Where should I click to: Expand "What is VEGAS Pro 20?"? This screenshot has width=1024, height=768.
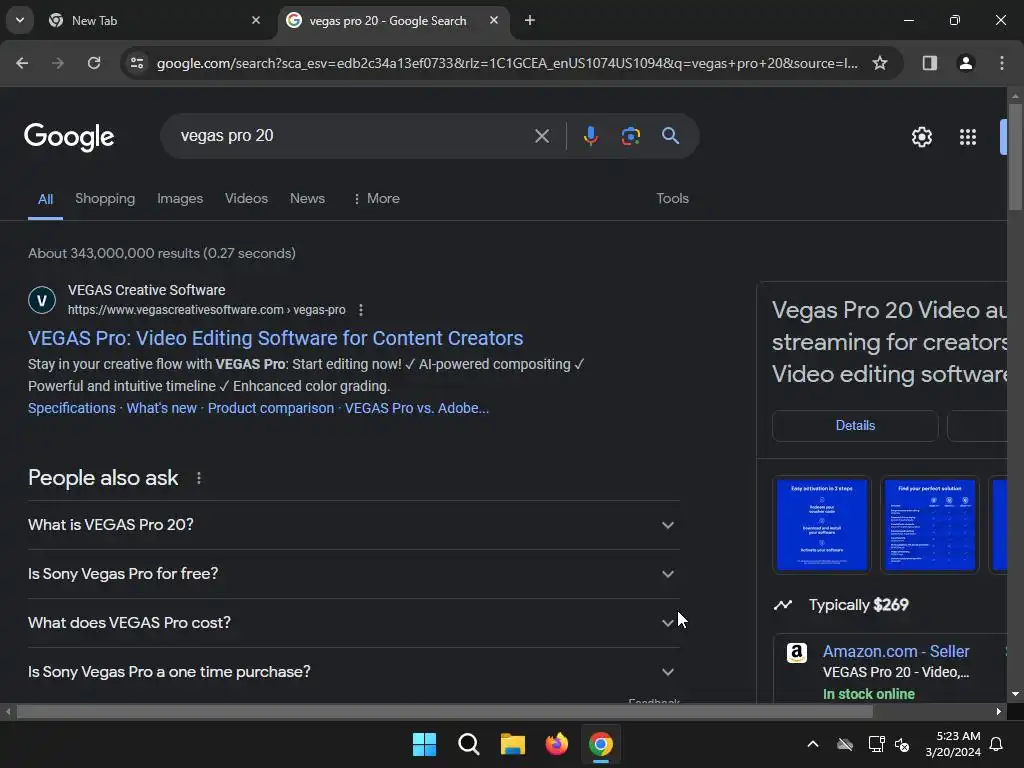[x=353, y=525]
